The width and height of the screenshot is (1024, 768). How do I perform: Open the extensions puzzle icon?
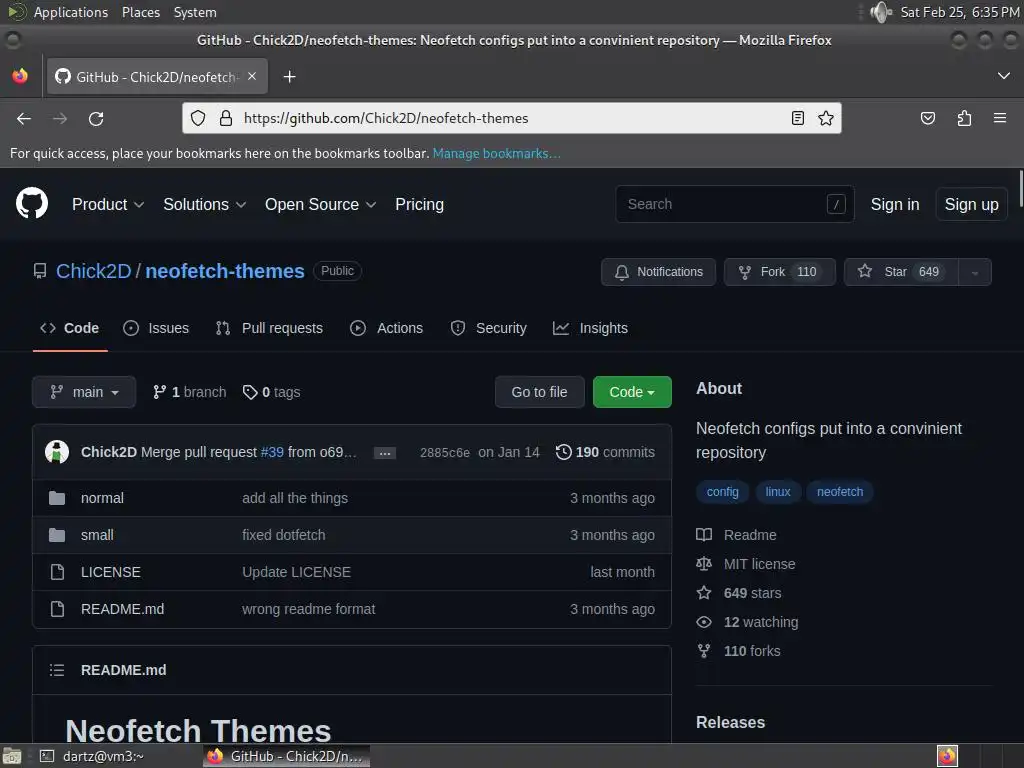964,118
